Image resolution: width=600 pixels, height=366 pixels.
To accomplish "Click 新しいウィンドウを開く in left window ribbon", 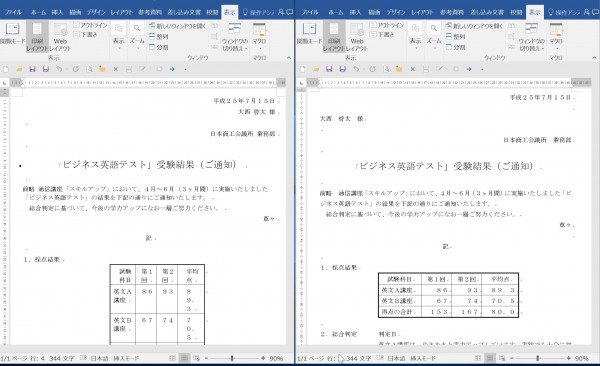I will click(x=177, y=26).
